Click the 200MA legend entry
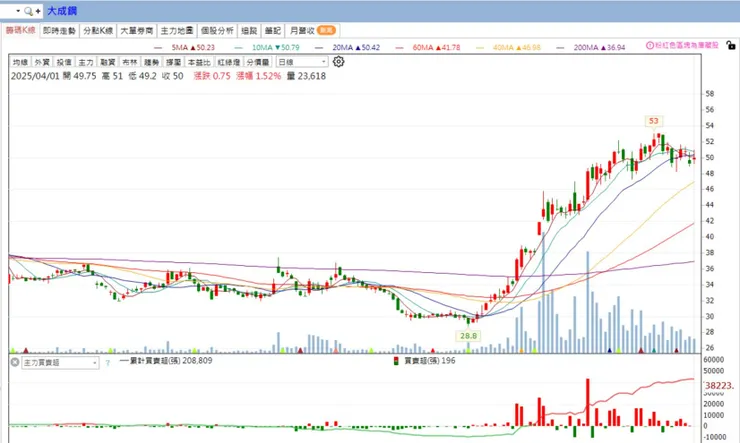The width and height of the screenshot is (740, 443). 591,47
